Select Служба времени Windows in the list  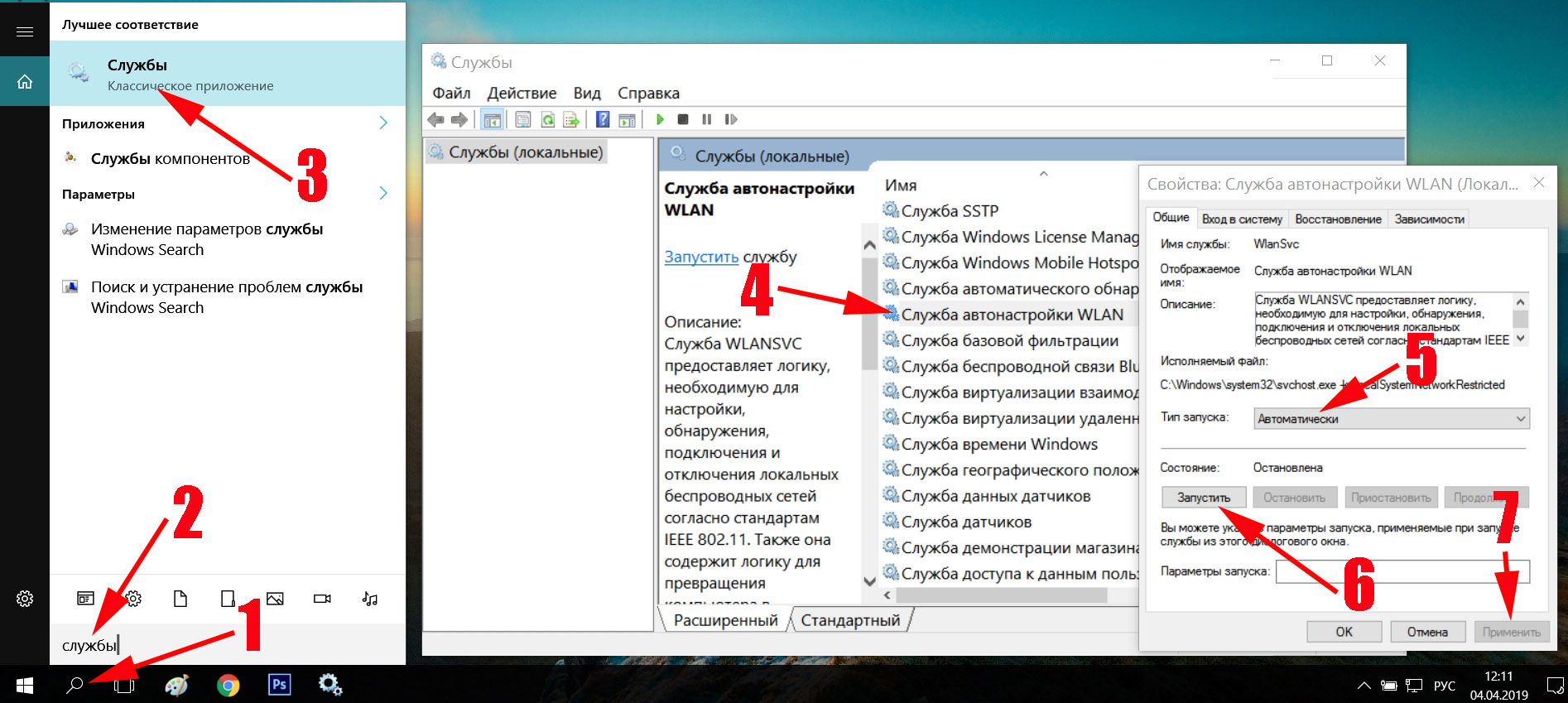tap(999, 444)
